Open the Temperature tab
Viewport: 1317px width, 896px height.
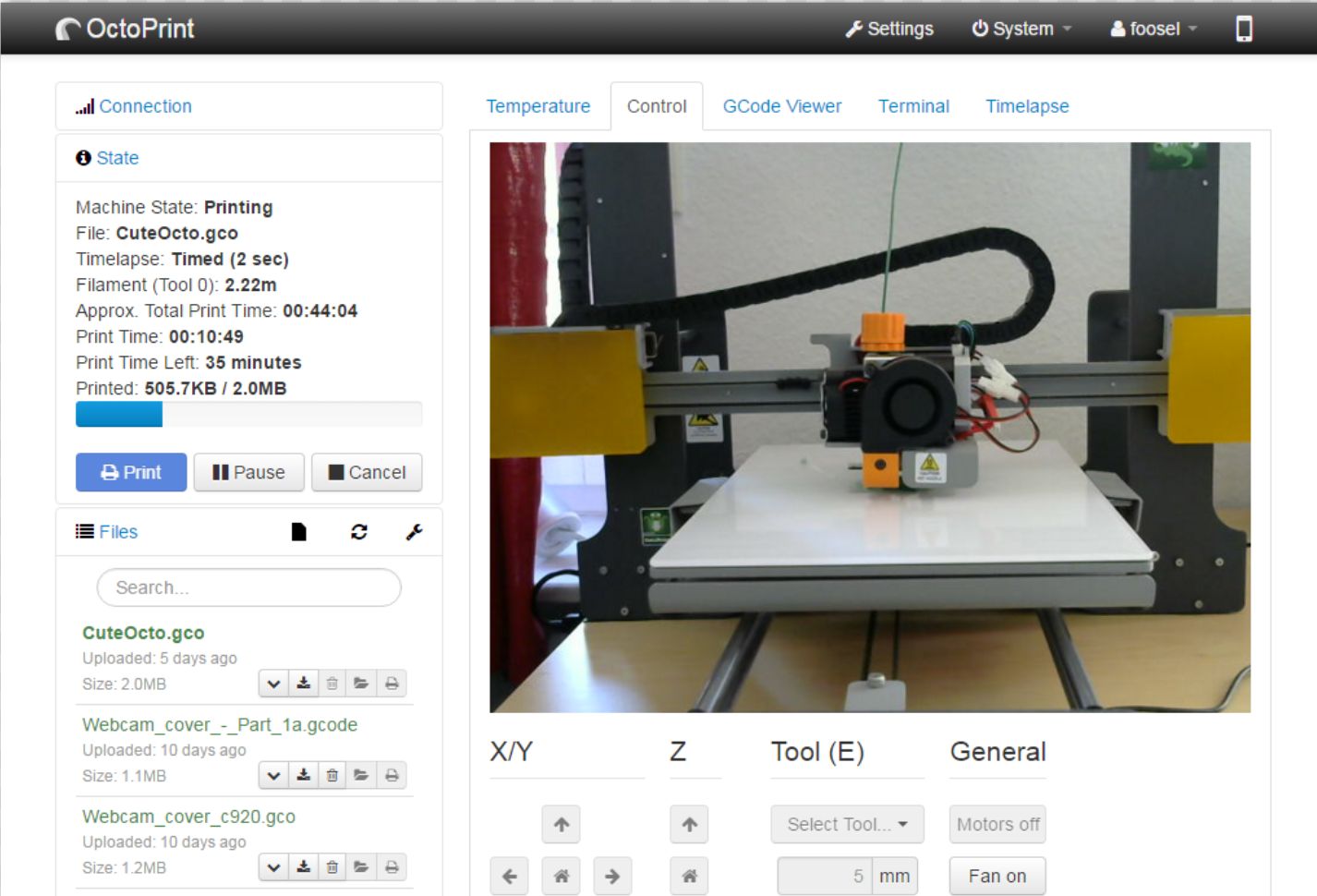point(538,106)
